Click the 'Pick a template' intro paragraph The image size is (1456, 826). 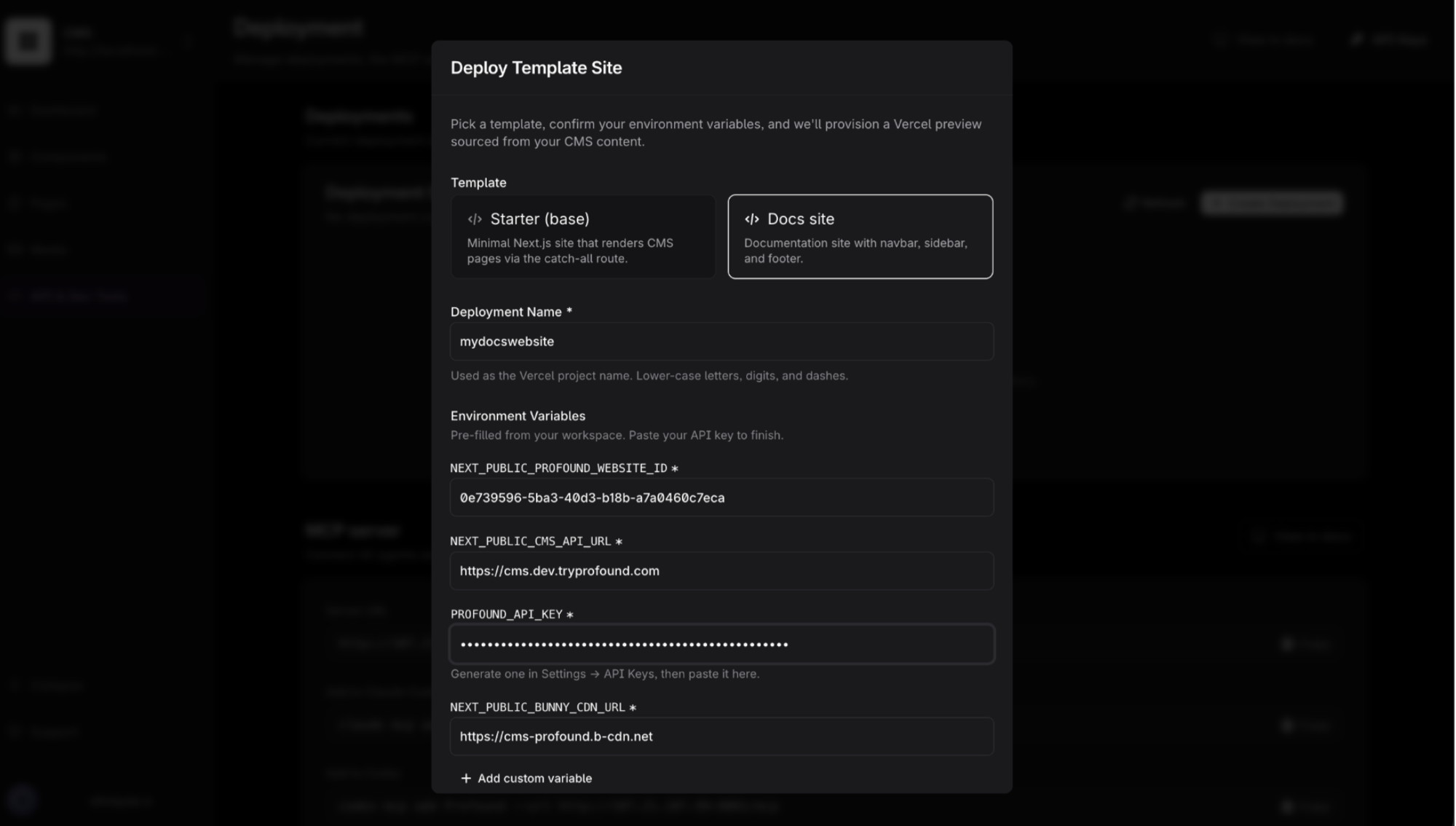716,133
